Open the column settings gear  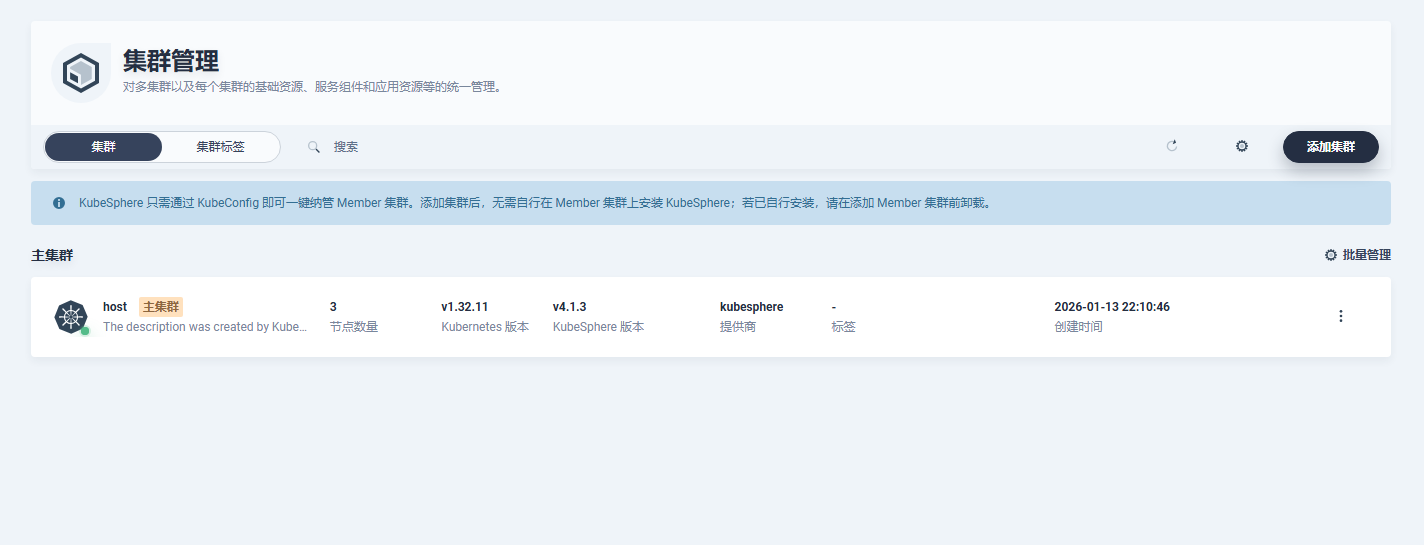click(x=1242, y=146)
